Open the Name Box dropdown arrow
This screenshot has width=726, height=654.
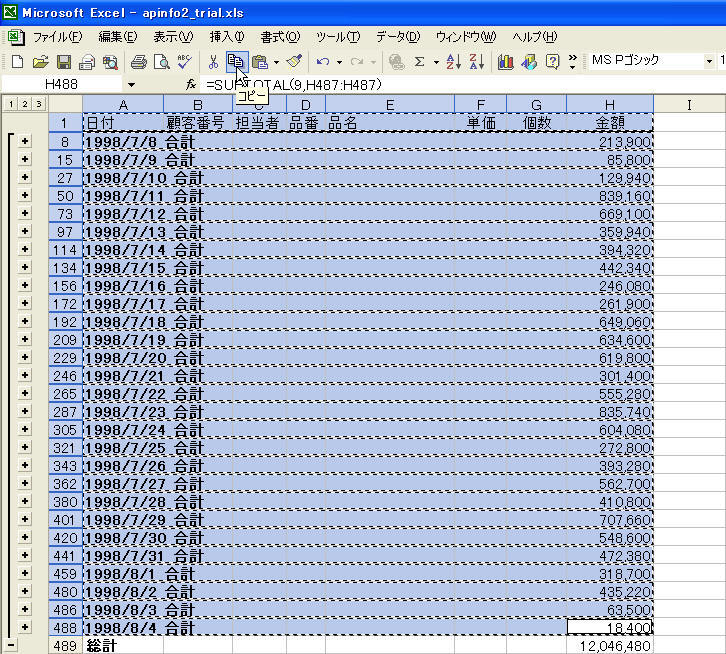pyautogui.click(x=130, y=85)
